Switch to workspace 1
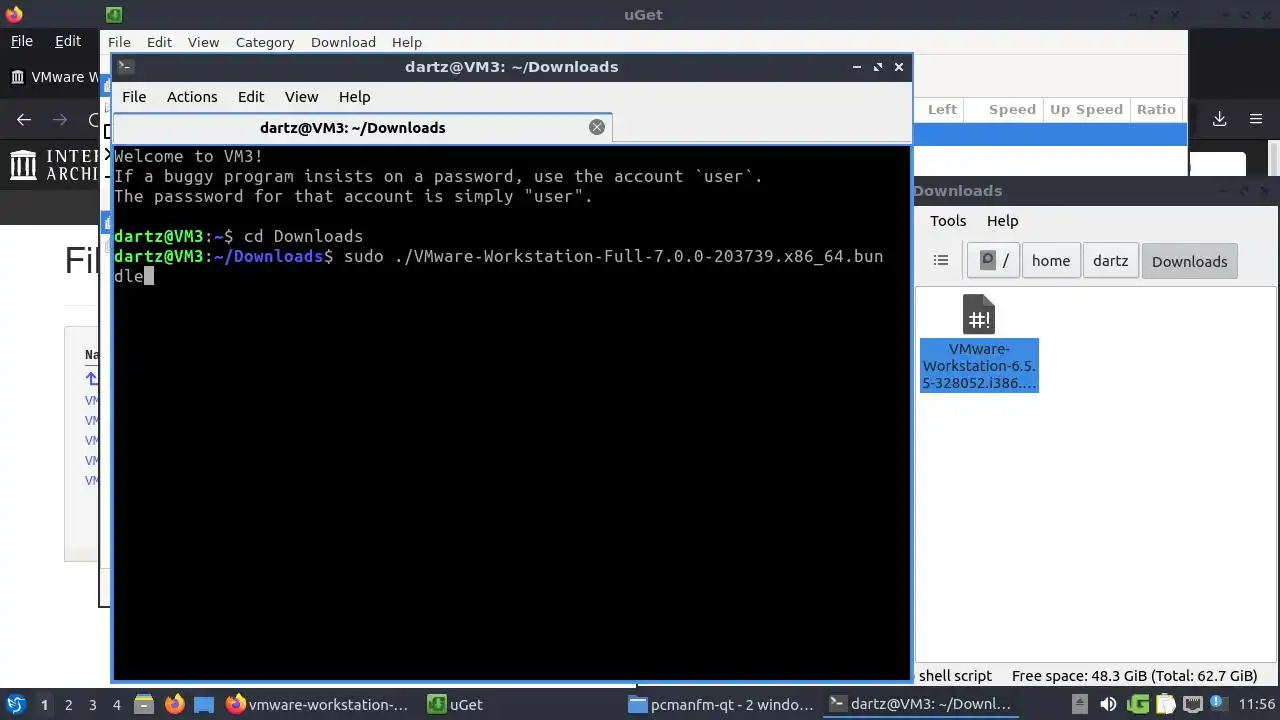Image resolution: width=1280 pixels, height=720 pixels. [44, 704]
